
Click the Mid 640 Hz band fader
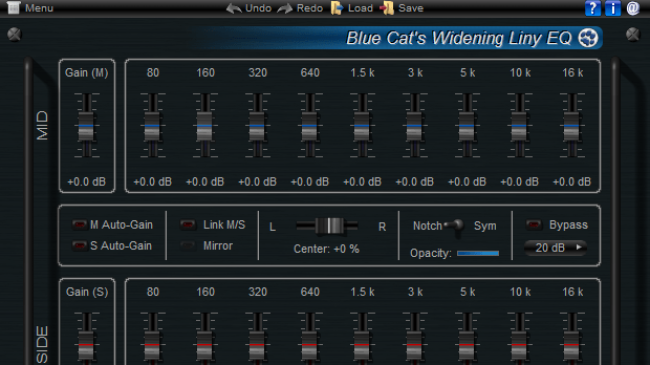310,126
